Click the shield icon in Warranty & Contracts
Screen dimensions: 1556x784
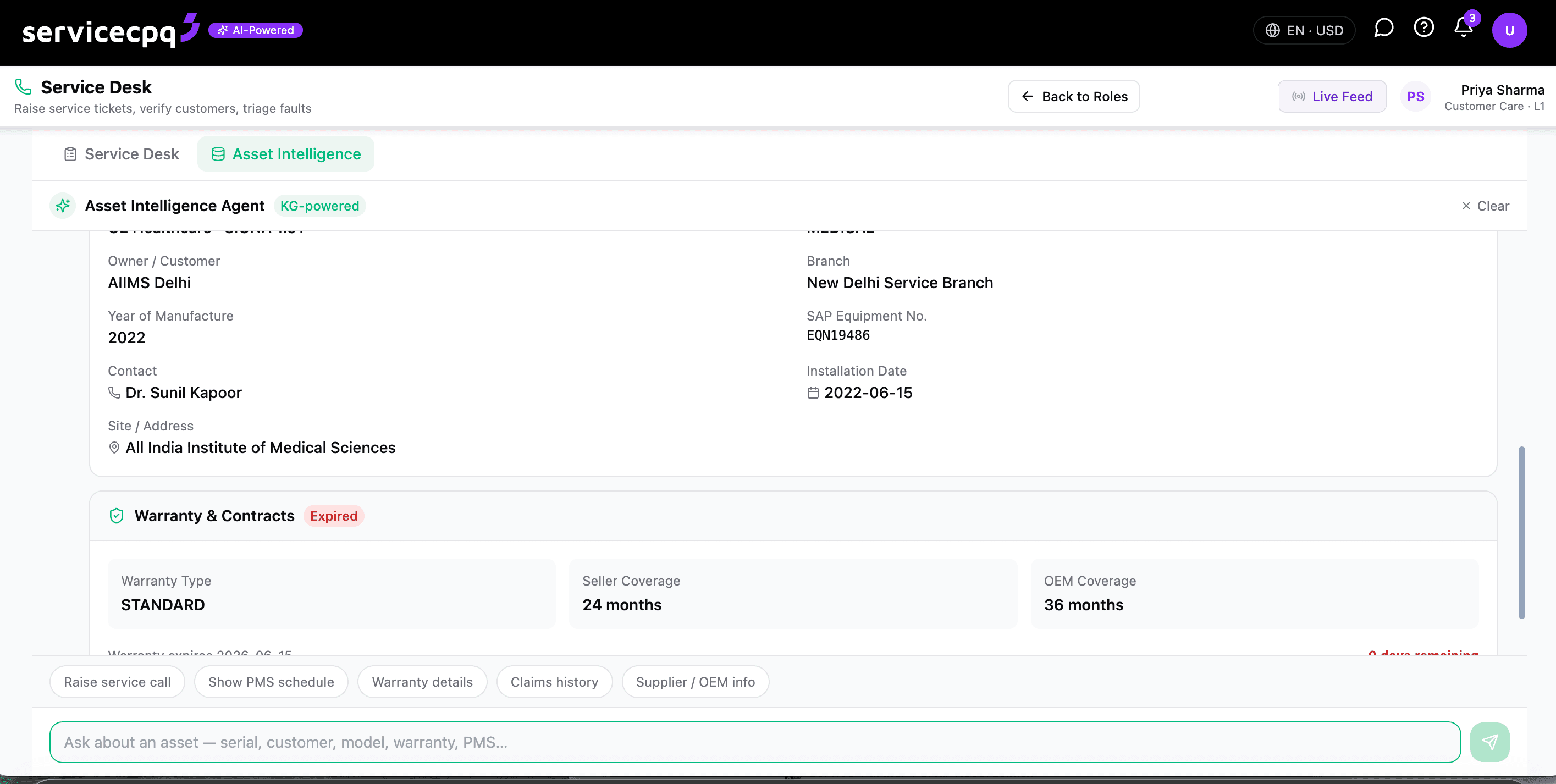pyautogui.click(x=117, y=516)
